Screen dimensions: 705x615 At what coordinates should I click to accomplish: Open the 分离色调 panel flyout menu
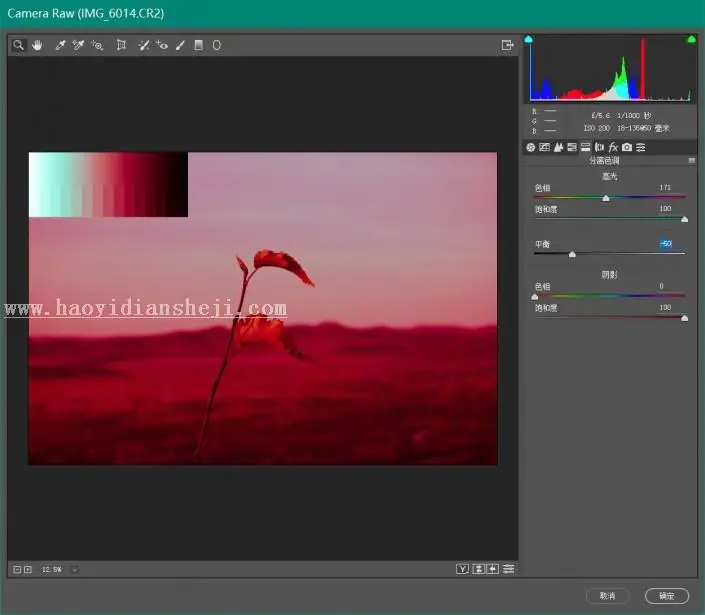click(692, 160)
